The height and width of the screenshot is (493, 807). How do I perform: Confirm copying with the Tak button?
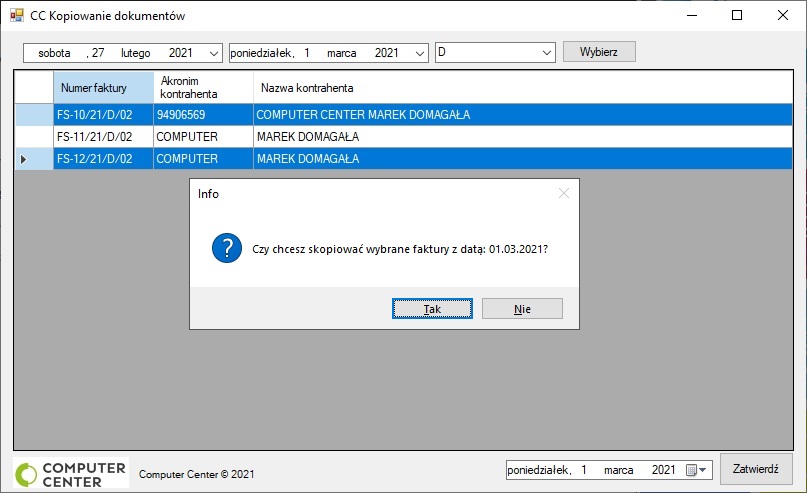coord(432,308)
